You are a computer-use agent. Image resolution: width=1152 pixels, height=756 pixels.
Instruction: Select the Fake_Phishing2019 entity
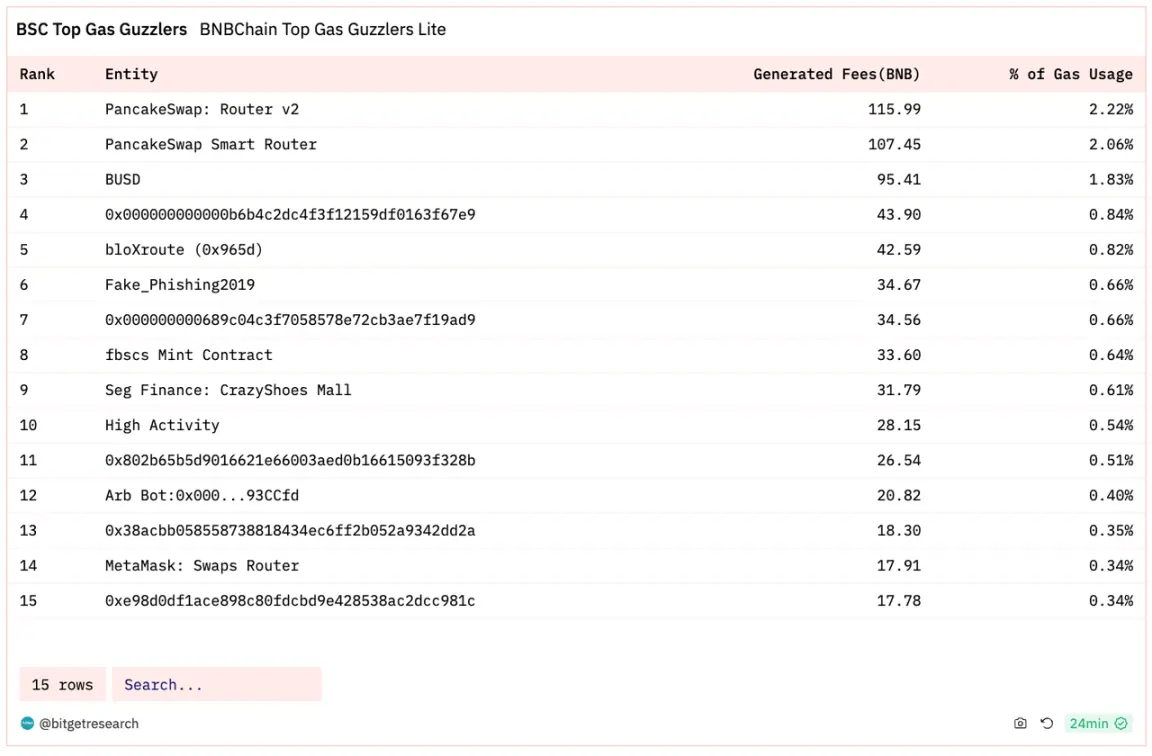180,285
